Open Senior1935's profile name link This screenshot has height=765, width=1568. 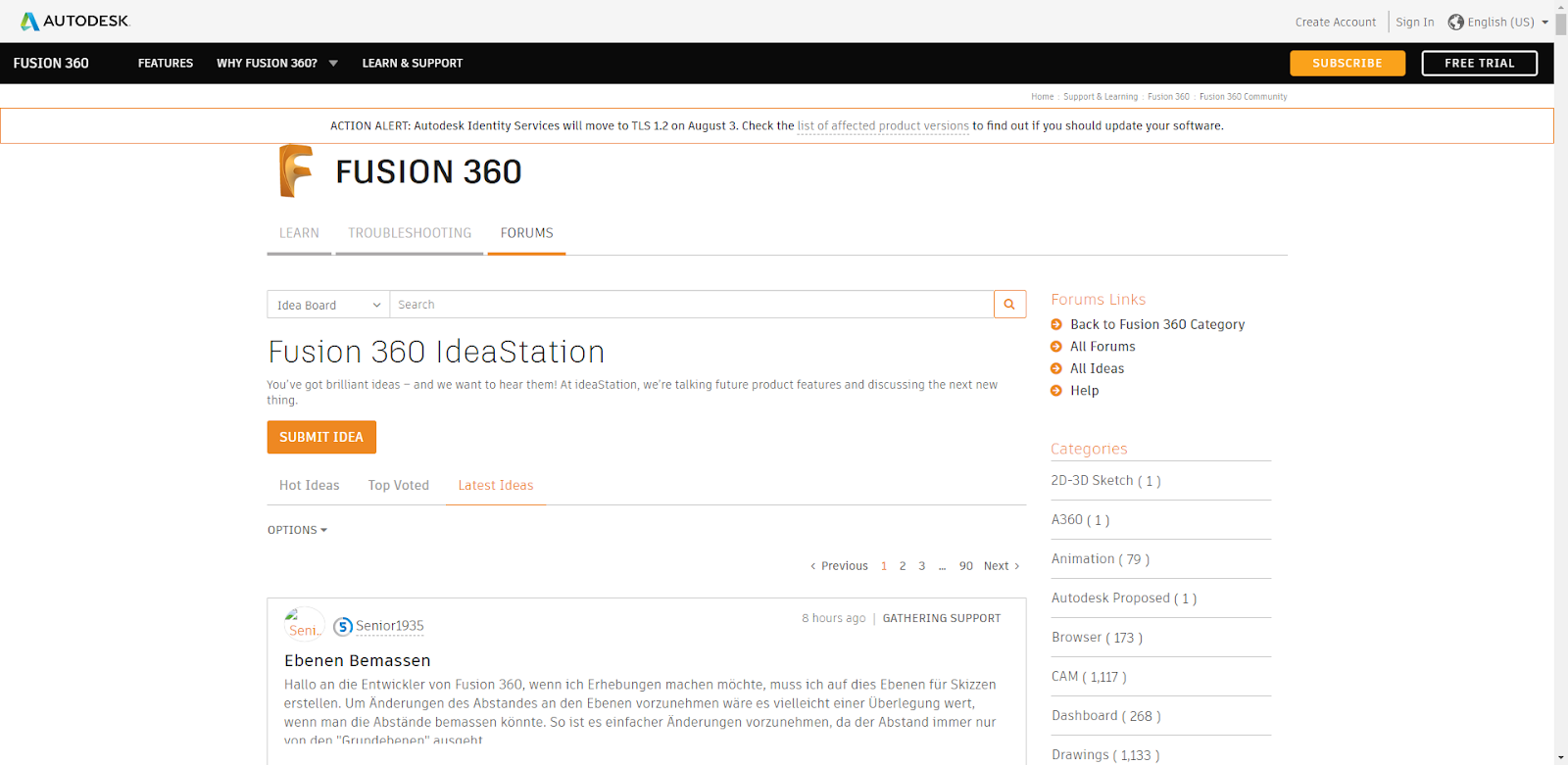(390, 626)
